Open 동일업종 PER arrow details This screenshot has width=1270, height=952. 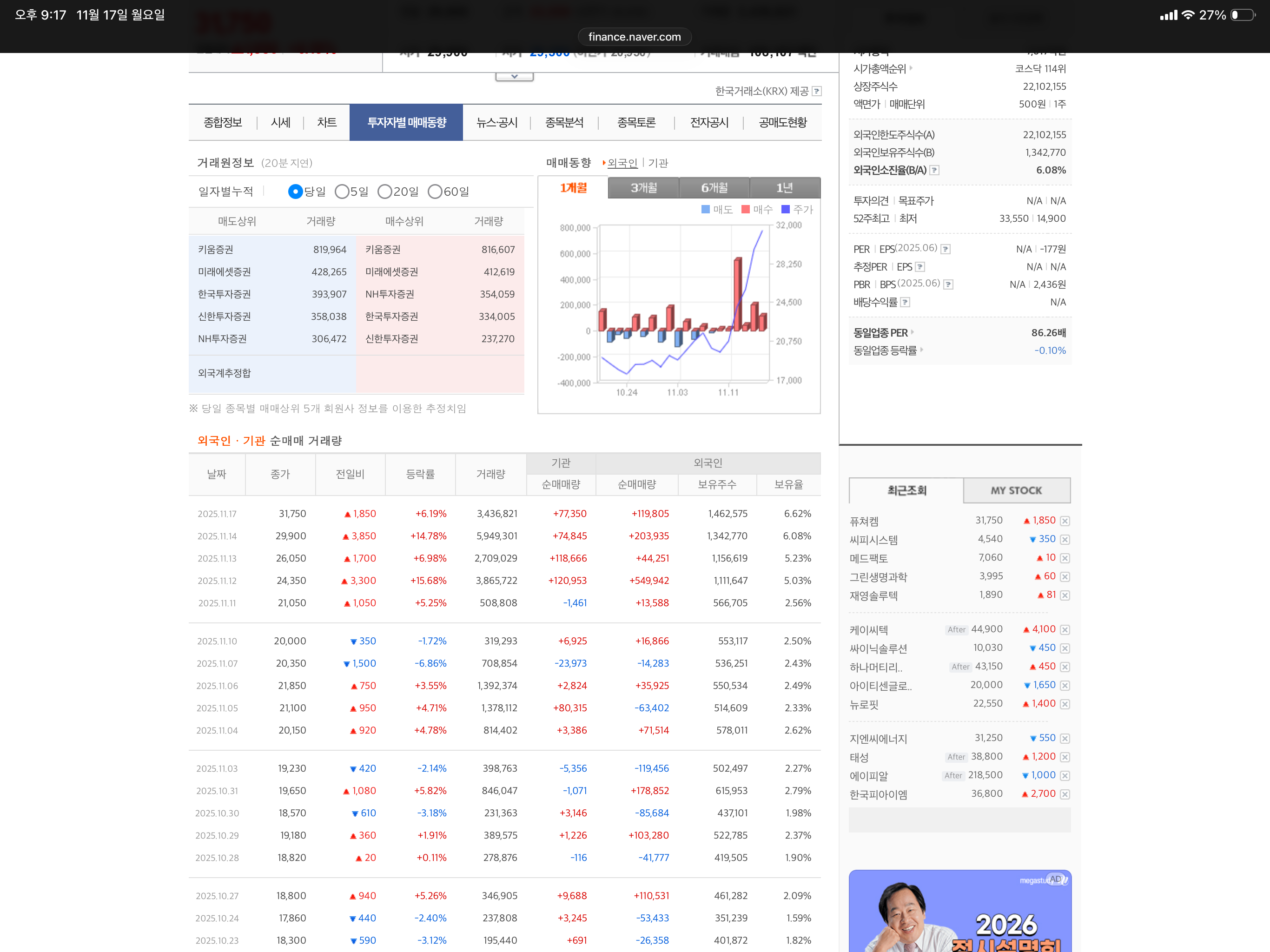913,332
